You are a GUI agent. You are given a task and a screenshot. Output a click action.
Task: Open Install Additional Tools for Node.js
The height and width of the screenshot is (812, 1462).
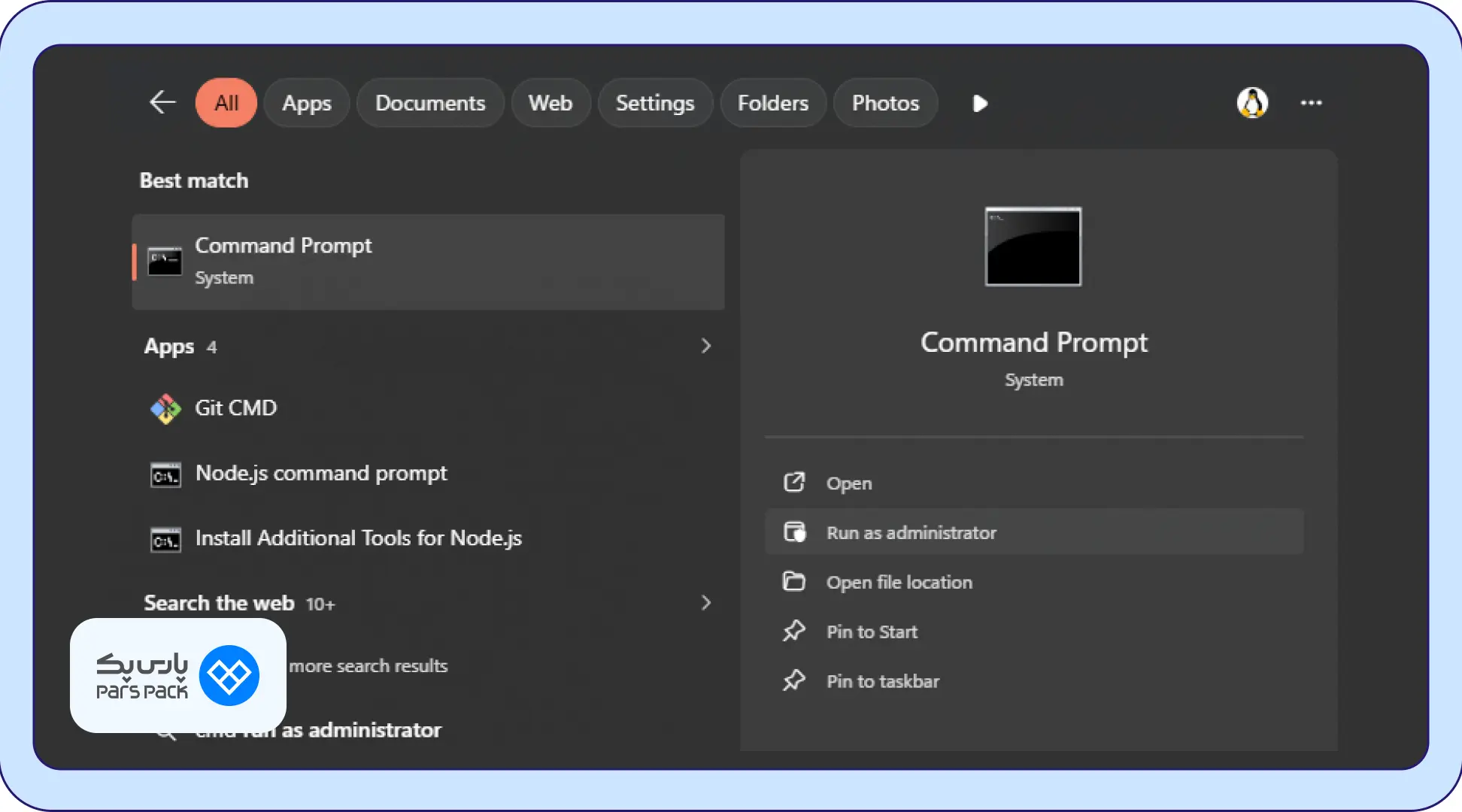[428, 539]
